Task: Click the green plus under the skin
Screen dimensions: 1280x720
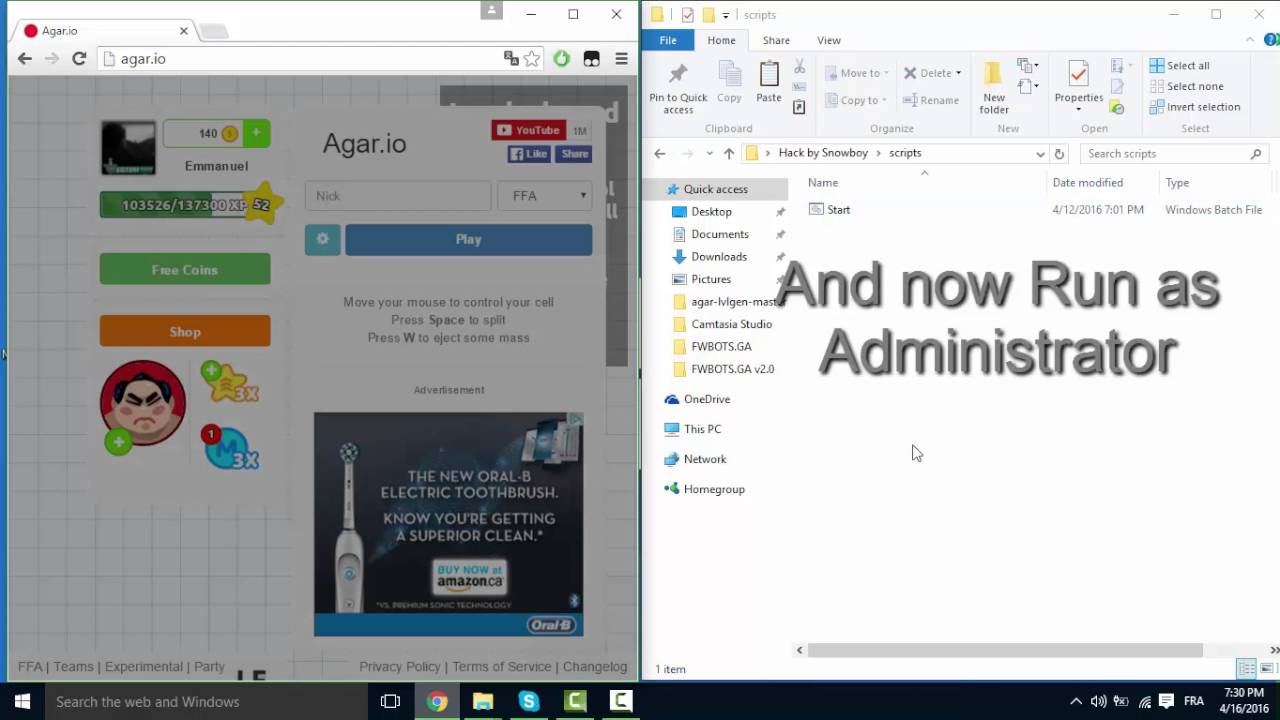Action: [x=118, y=441]
